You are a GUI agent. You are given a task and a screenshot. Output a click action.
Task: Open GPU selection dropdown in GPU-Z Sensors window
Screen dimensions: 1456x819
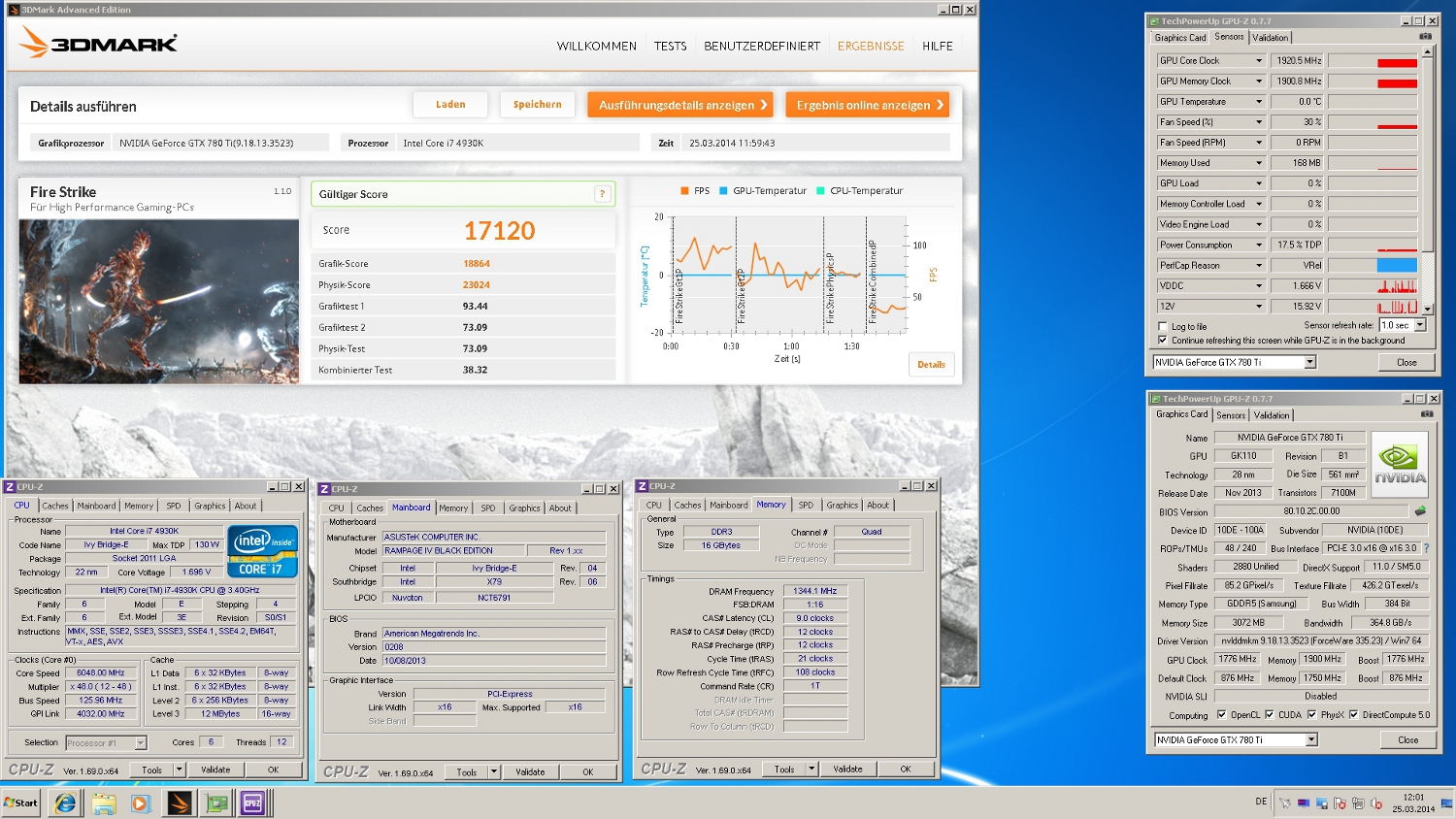point(1309,362)
